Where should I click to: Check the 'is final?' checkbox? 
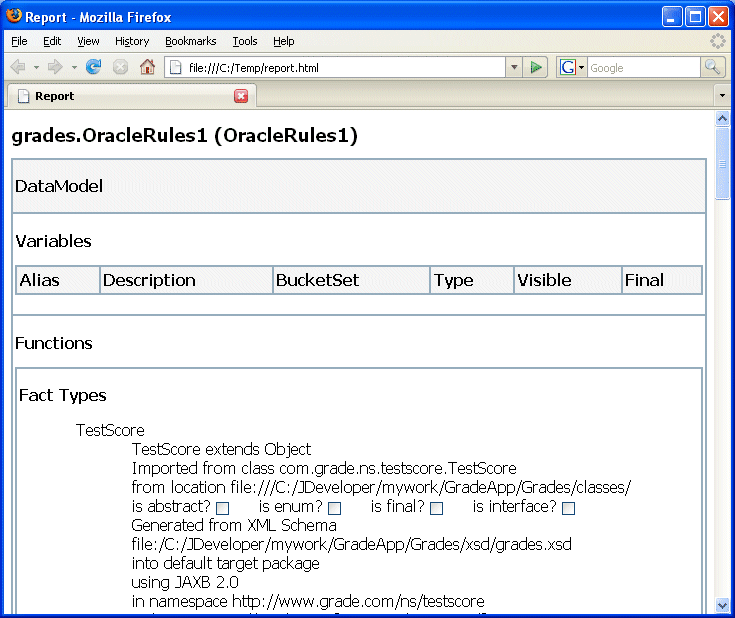click(x=436, y=508)
